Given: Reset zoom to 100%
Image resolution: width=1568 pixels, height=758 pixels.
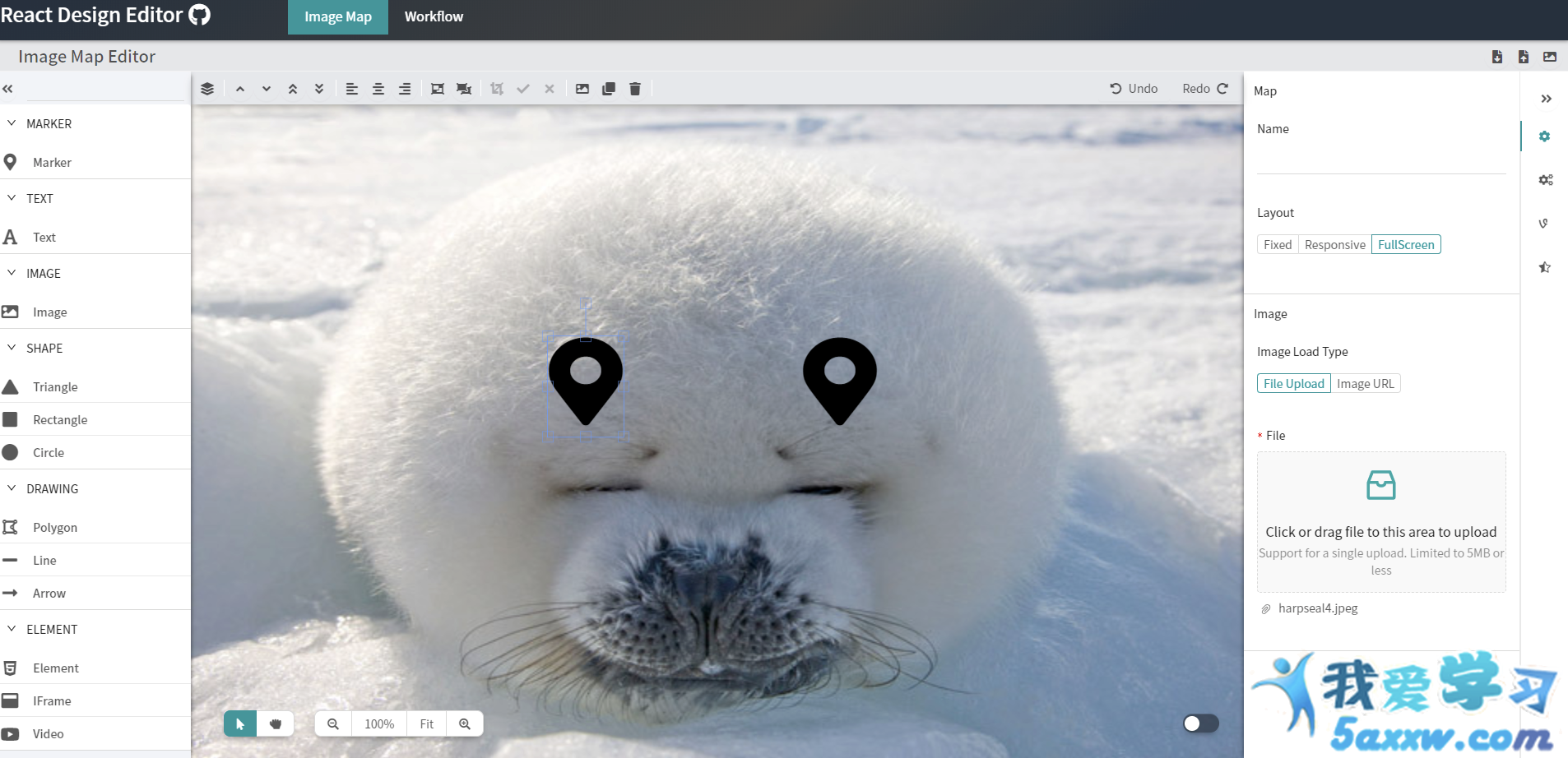Looking at the screenshot, I should point(379,724).
